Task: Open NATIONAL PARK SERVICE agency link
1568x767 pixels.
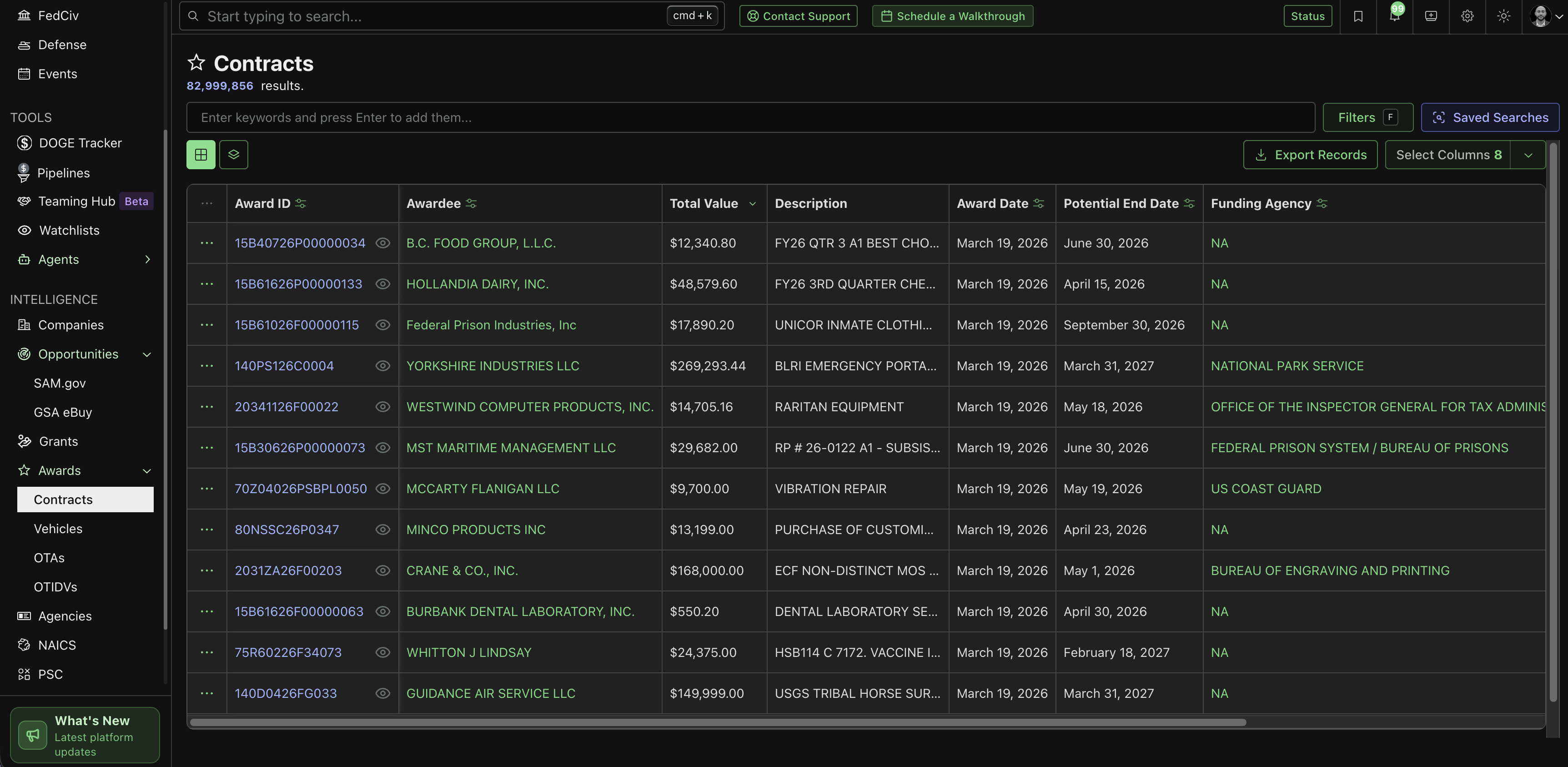Action: pyautogui.click(x=1287, y=366)
